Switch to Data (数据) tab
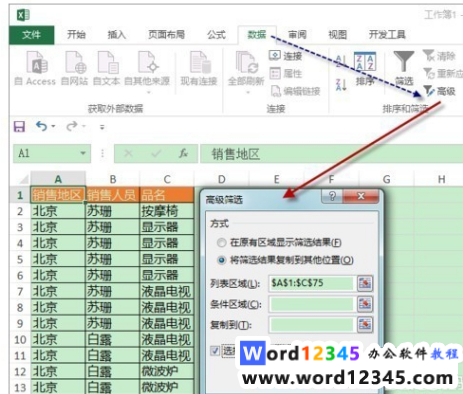The image size is (463, 394). pos(257,35)
